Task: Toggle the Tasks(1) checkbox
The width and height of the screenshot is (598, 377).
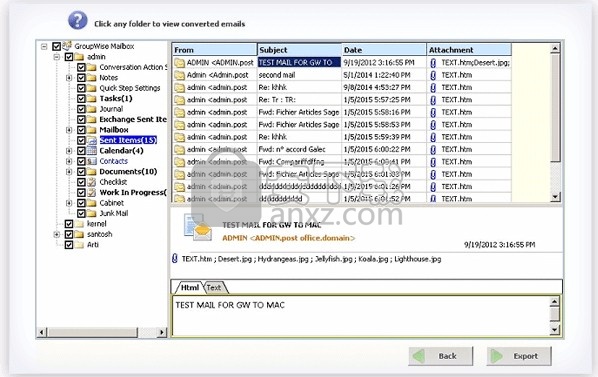Action: [81, 99]
